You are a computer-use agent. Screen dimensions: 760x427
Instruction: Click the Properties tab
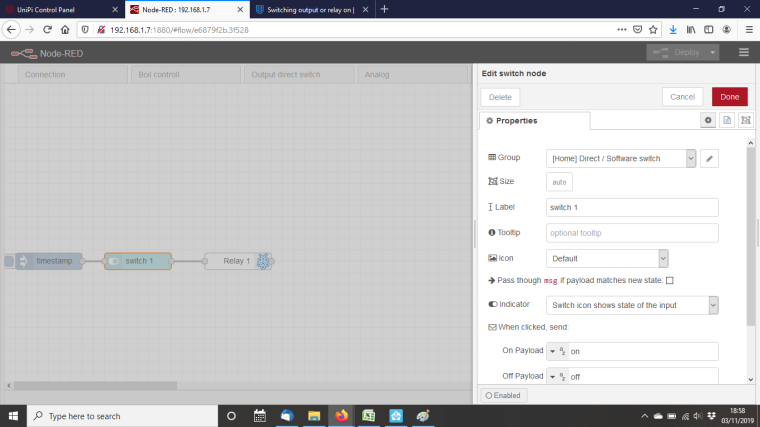pyautogui.click(x=535, y=121)
